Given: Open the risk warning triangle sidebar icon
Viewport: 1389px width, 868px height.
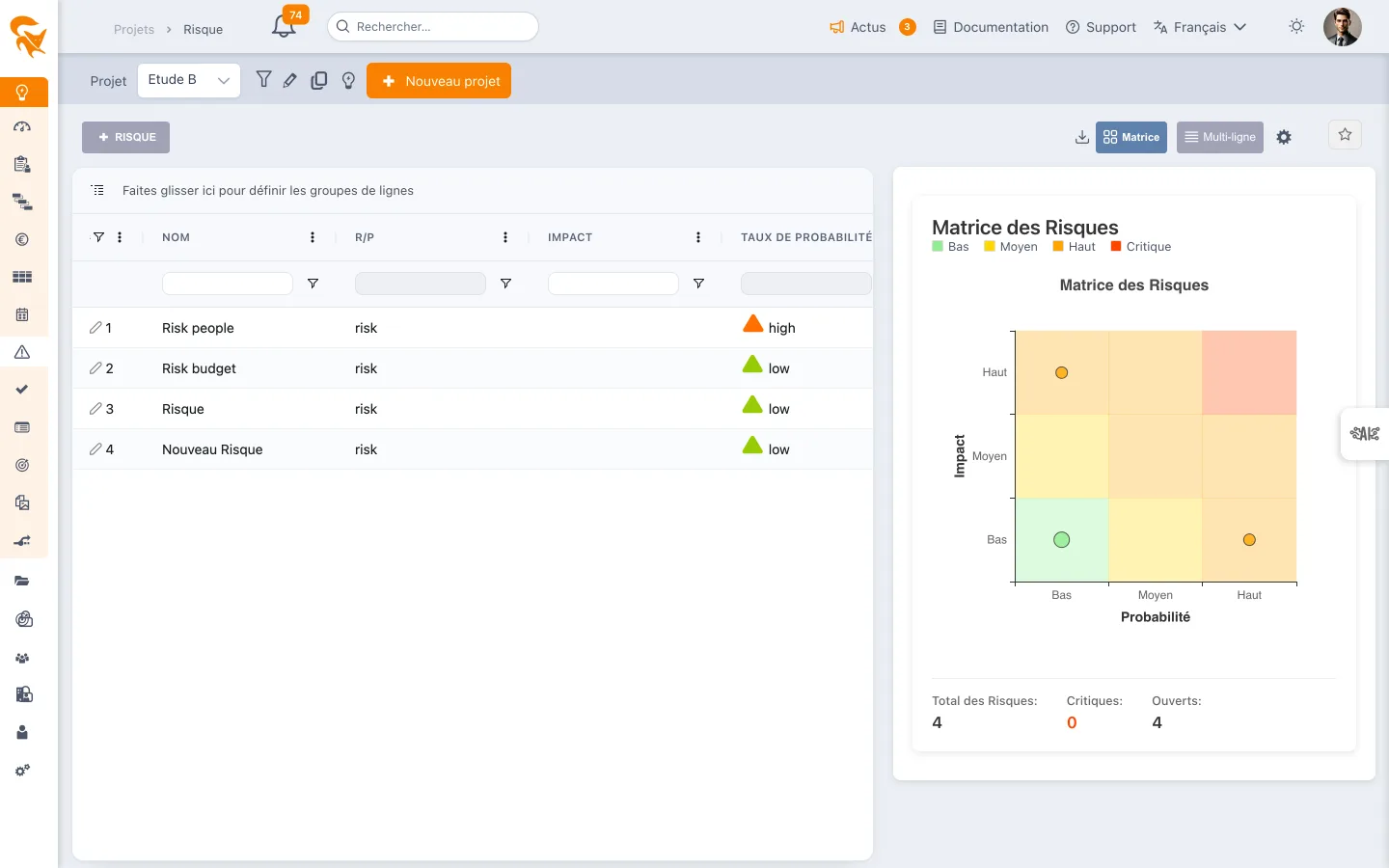Looking at the screenshot, I should pyautogui.click(x=22, y=352).
